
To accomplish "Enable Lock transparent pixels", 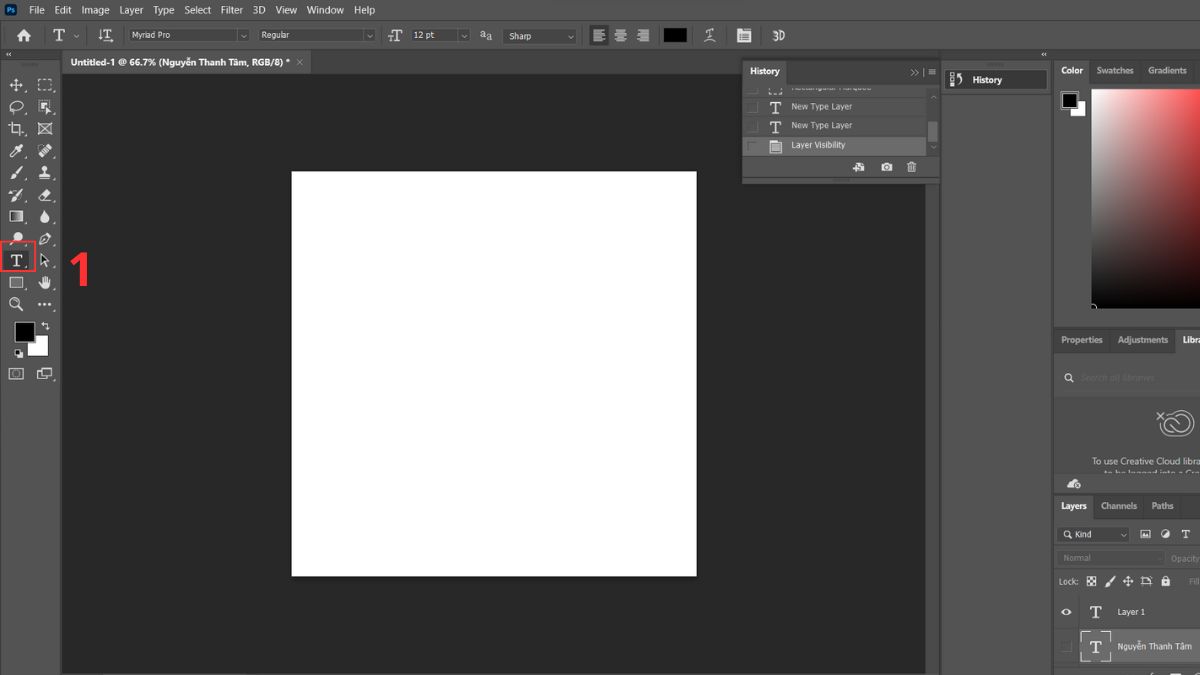I will tap(1091, 581).
